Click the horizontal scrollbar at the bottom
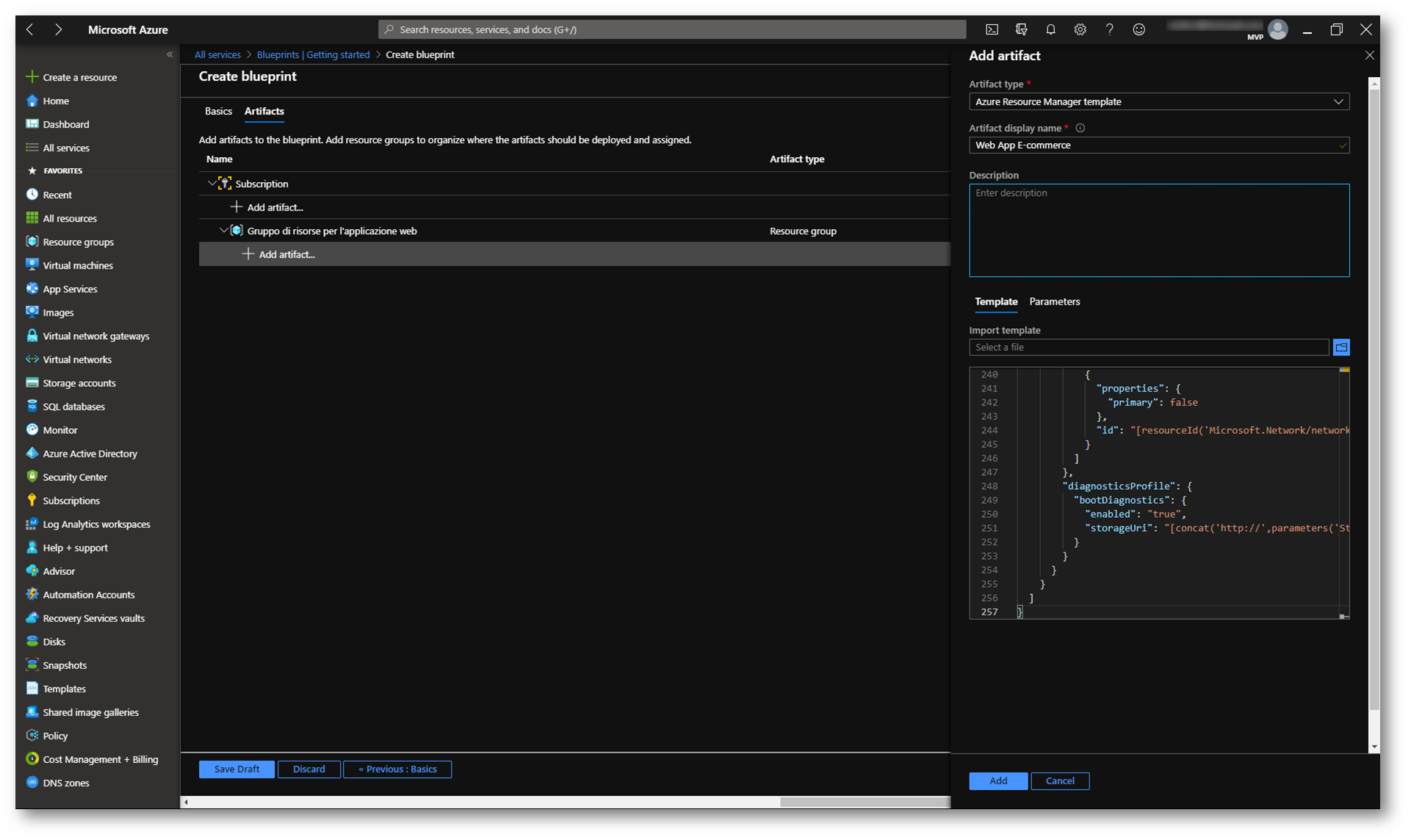The height and width of the screenshot is (840, 1411). [x=865, y=802]
